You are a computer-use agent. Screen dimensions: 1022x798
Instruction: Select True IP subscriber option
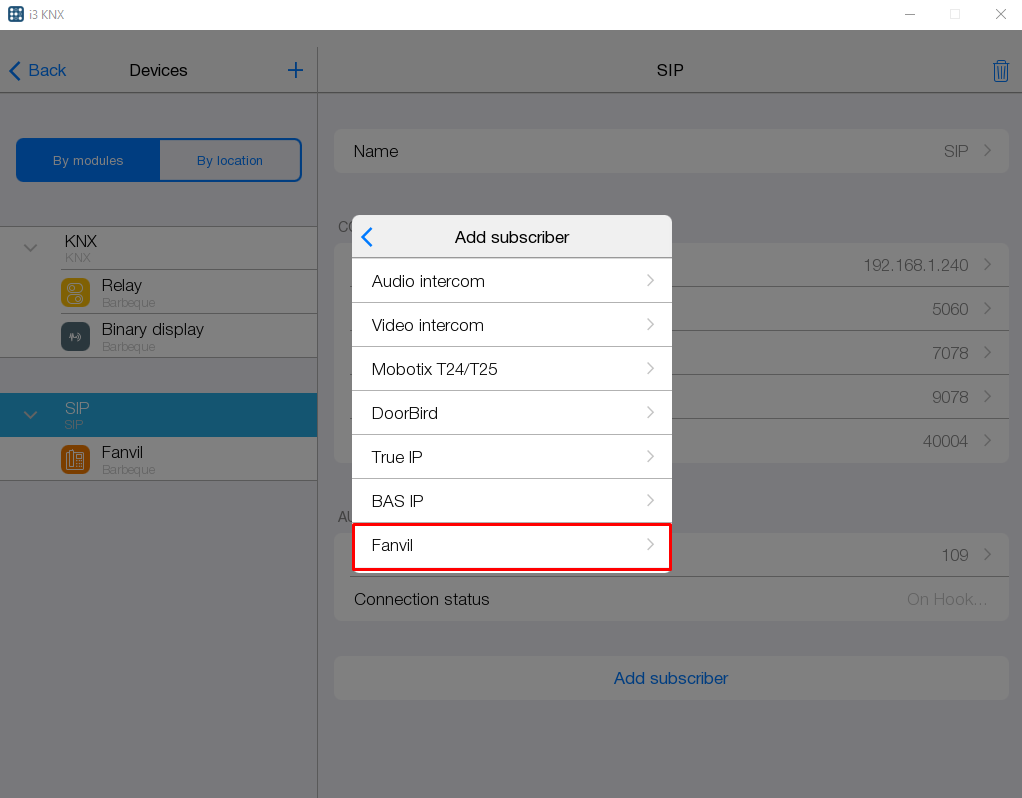tap(511, 457)
